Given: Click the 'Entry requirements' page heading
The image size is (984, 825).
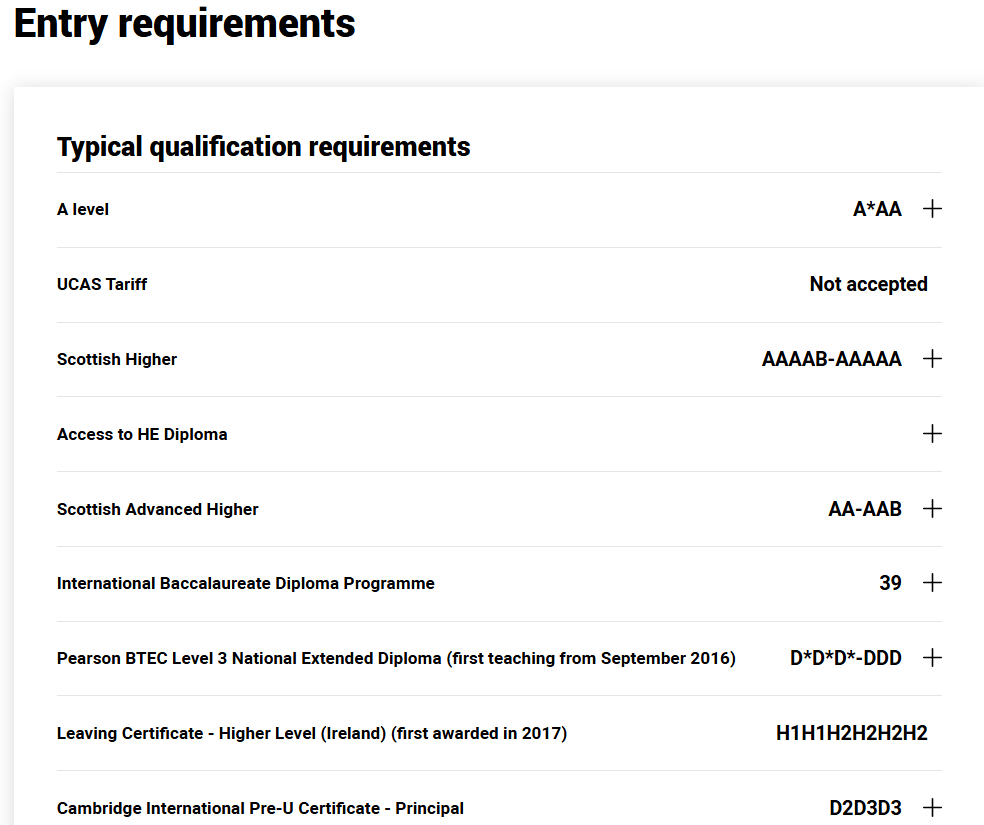Looking at the screenshot, I should click(184, 24).
